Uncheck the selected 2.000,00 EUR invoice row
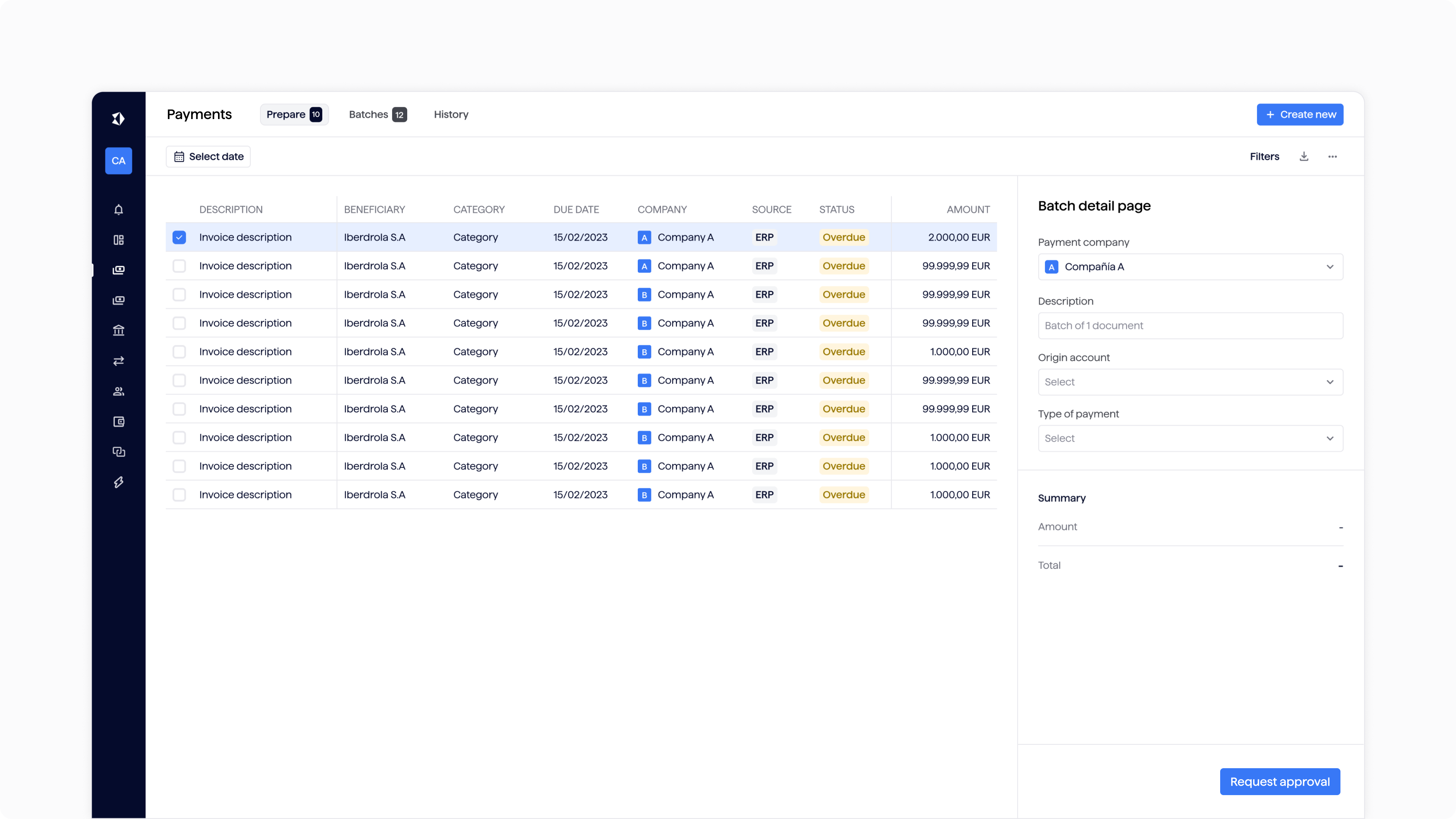This screenshot has width=1456, height=819. click(179, 237)
